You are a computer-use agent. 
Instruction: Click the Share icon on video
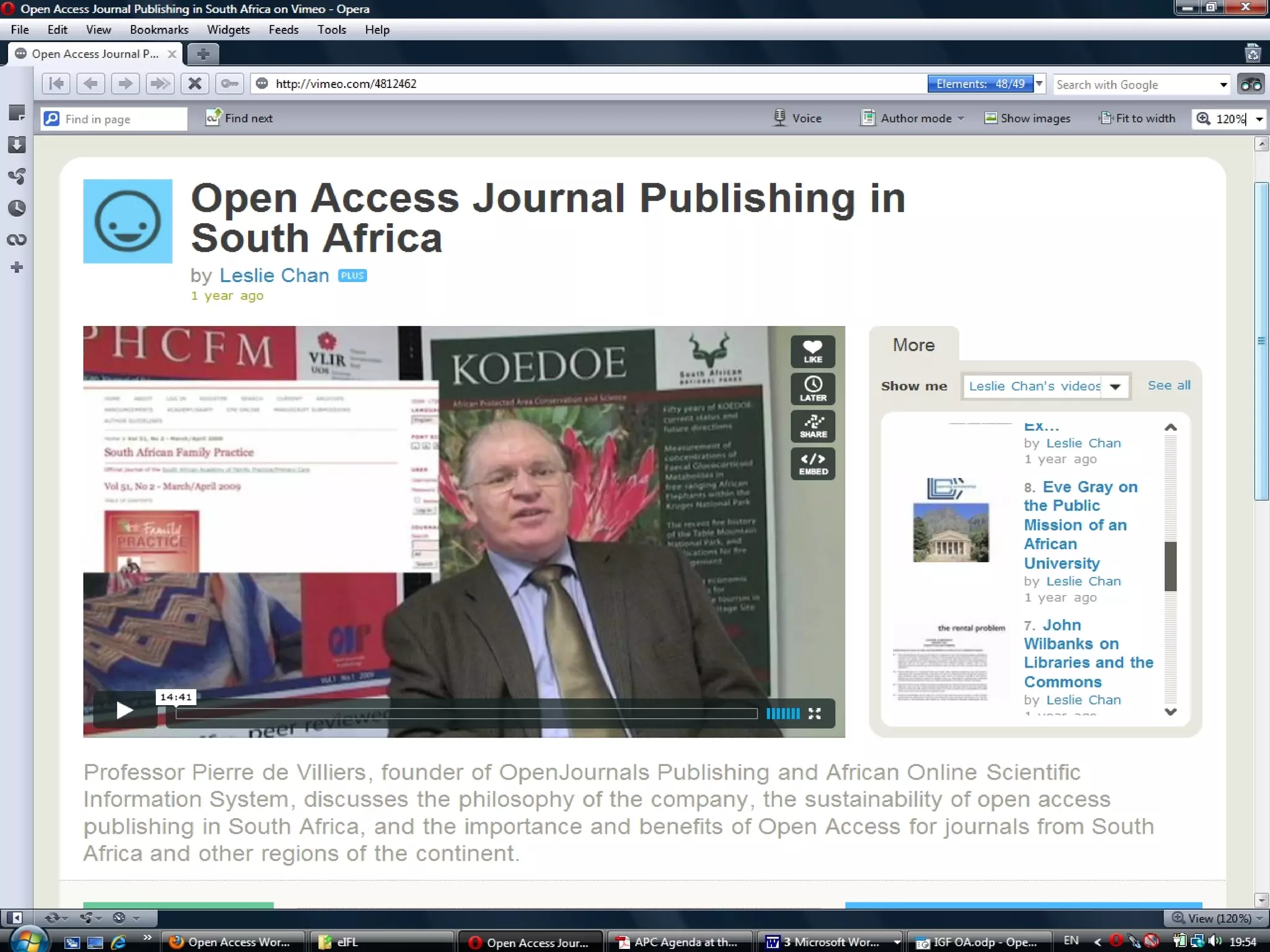pyautogui.click(x=812, y=426)
